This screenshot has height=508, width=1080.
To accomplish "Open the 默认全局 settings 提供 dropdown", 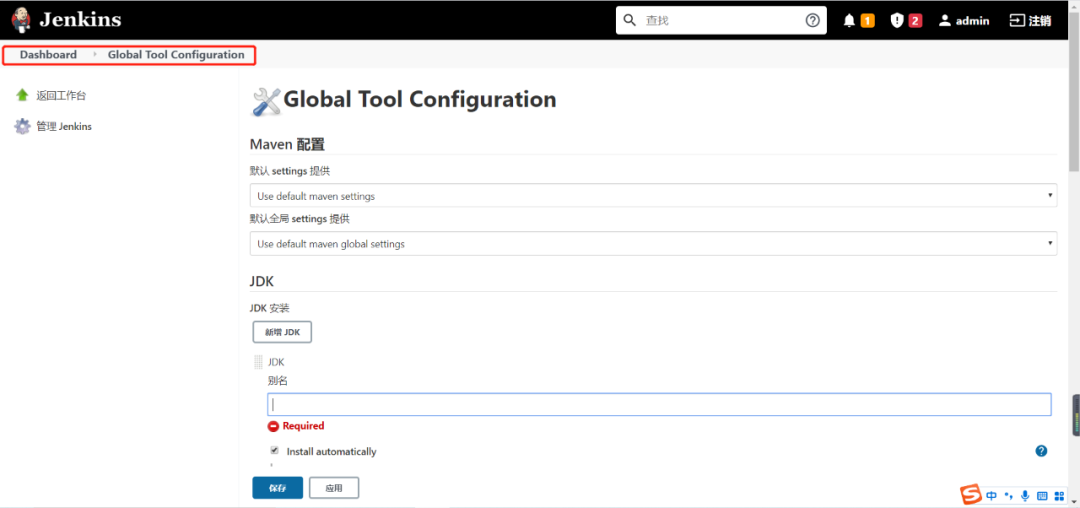I will pos(653,244).
